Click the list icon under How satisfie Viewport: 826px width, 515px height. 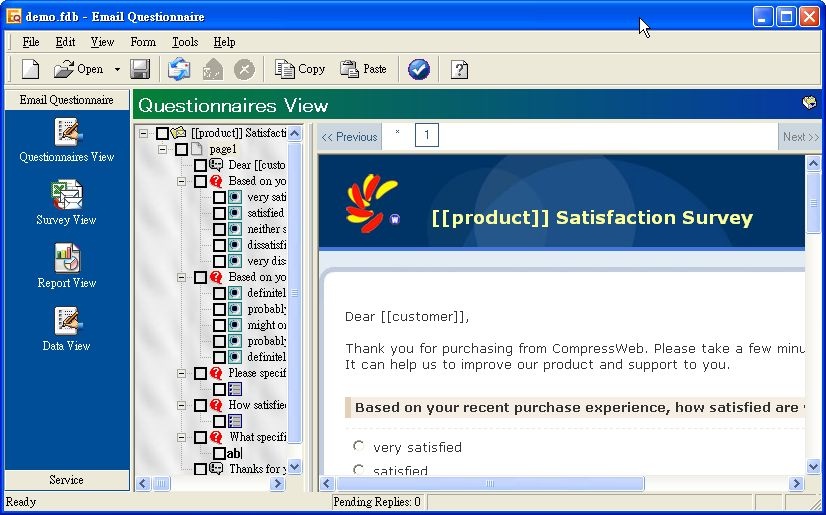(235, 421)
